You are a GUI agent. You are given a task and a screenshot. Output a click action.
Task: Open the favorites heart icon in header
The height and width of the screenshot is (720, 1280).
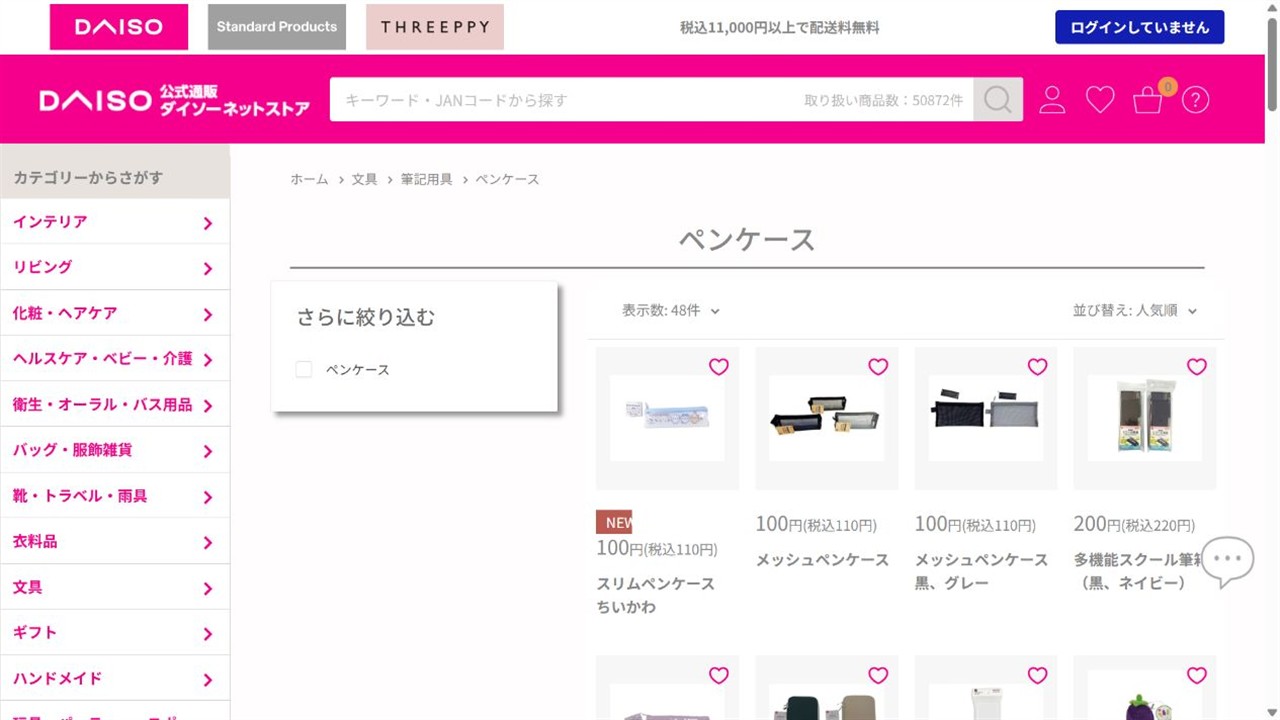1100,99
